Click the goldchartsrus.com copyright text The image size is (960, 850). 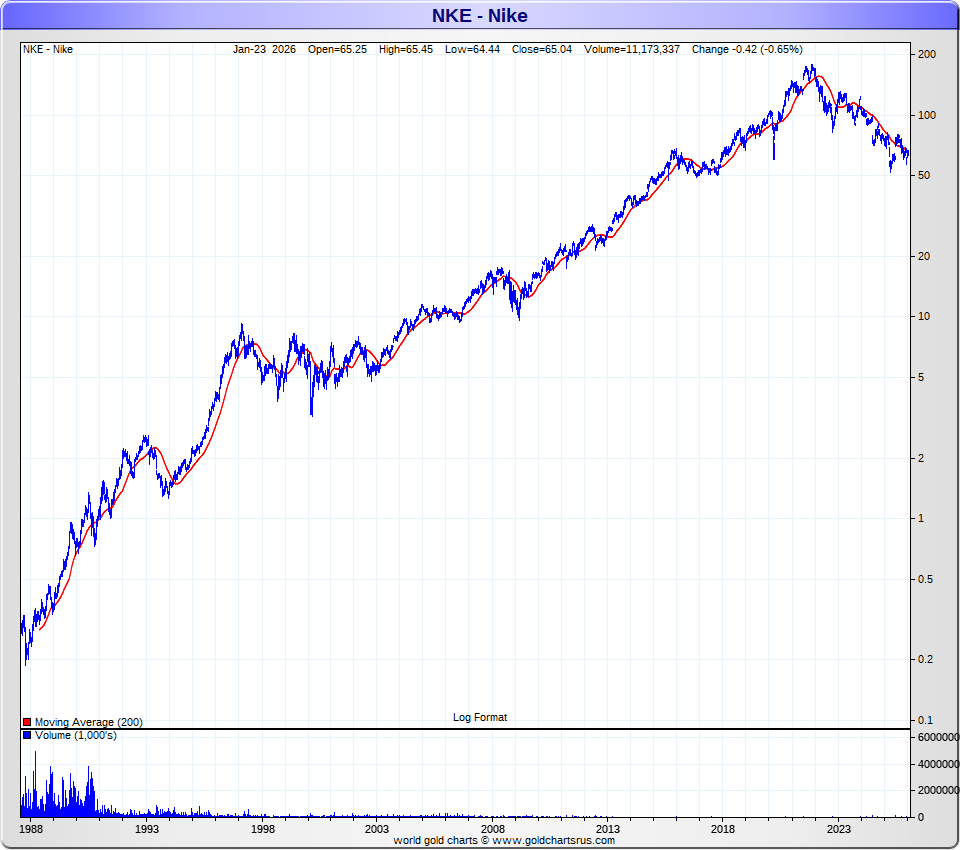(504, 840)
